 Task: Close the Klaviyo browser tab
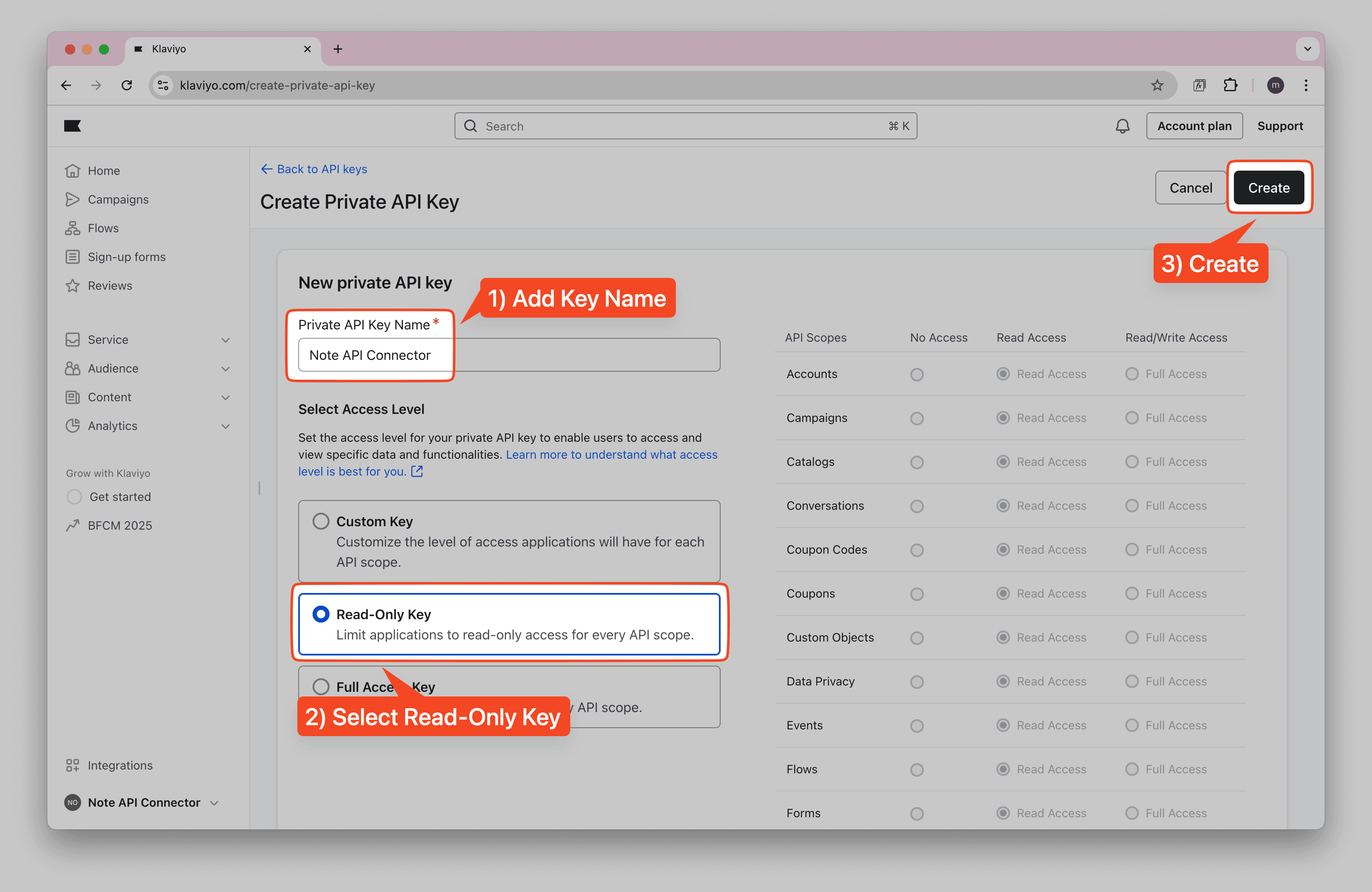[x=307, y=49]
